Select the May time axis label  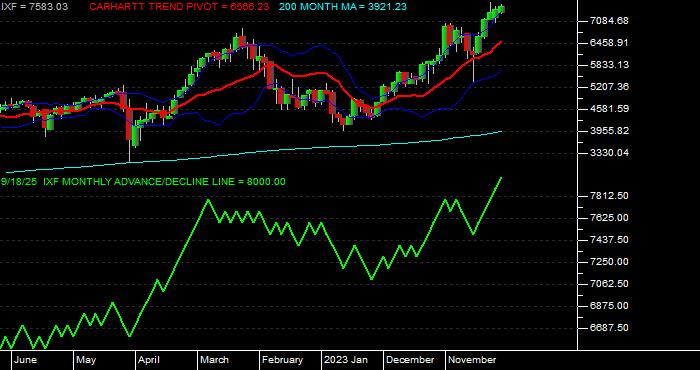[x=86, y=360]
